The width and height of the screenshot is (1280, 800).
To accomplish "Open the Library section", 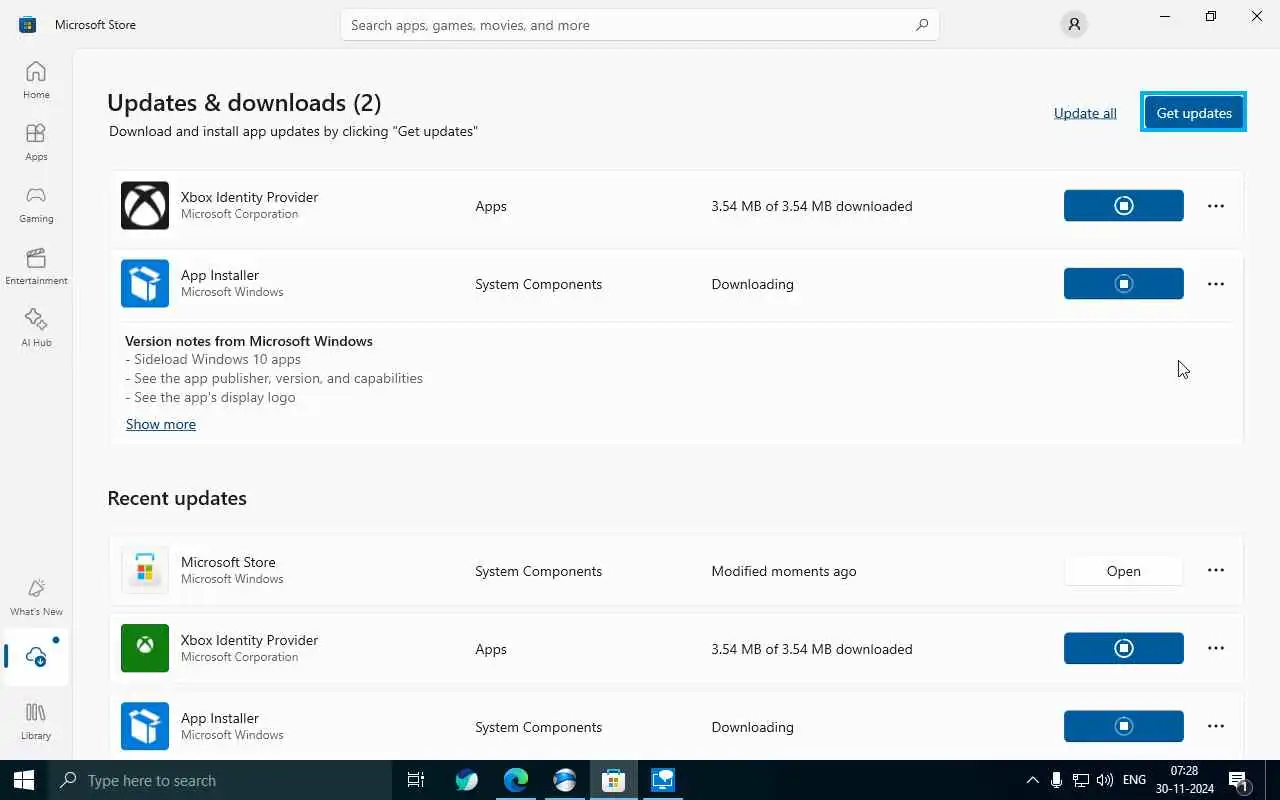I will click(x=36, y=721).
